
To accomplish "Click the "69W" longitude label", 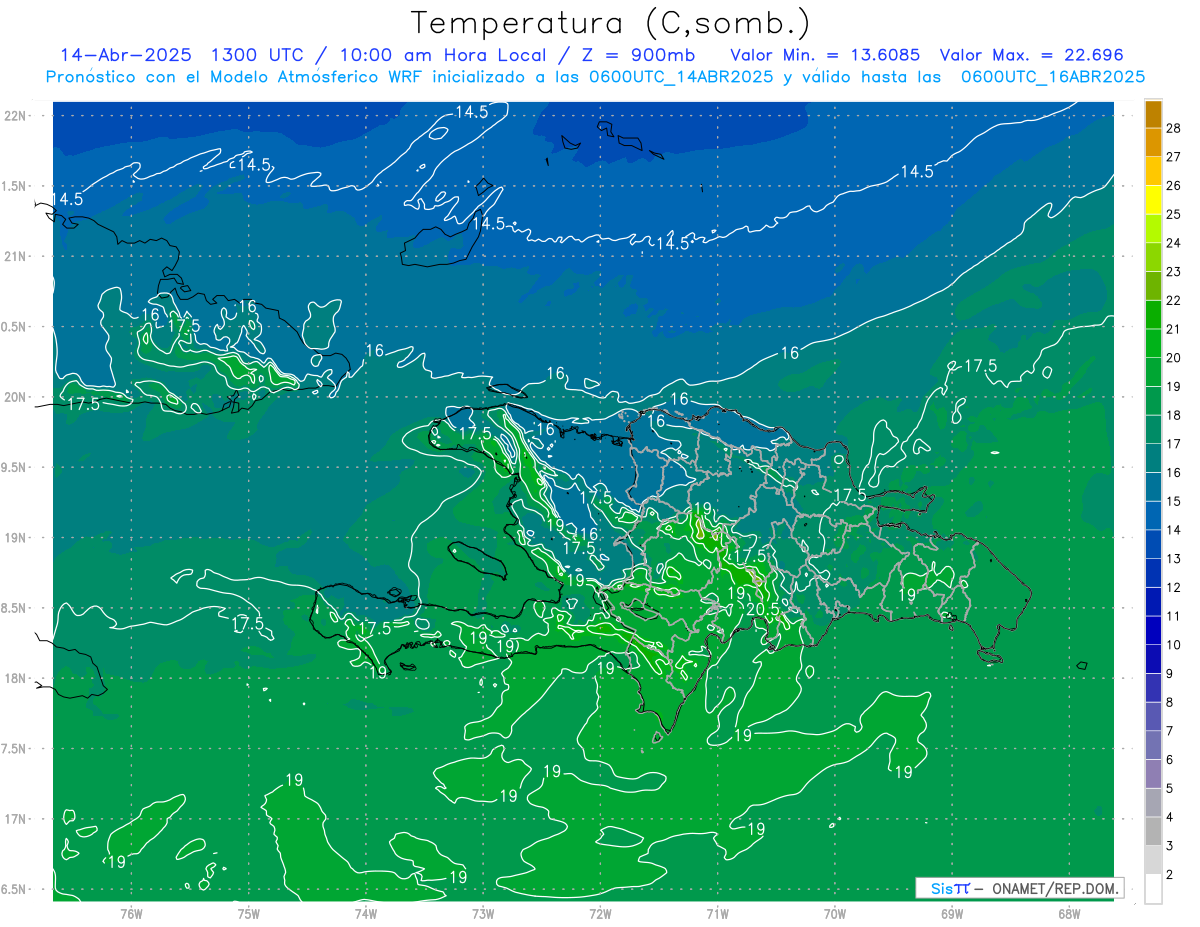I will tap(952, 913).
